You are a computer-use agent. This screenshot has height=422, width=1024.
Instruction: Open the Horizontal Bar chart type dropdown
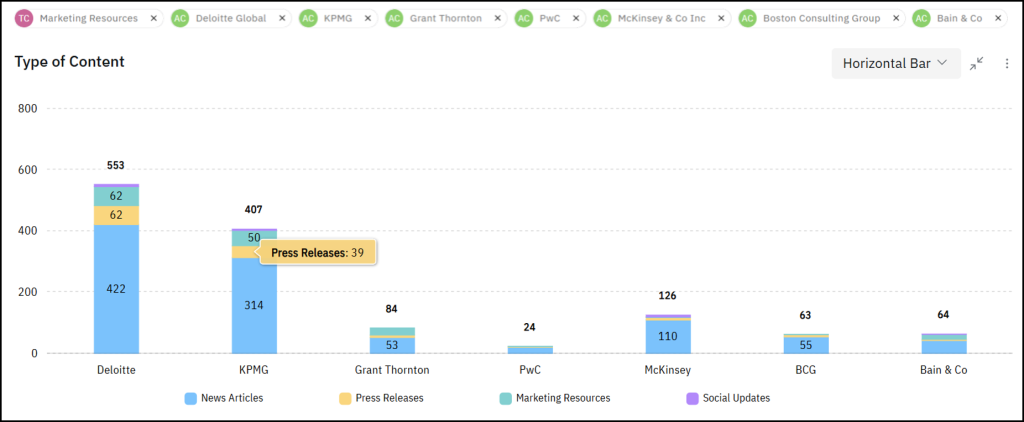click(896, 63)
